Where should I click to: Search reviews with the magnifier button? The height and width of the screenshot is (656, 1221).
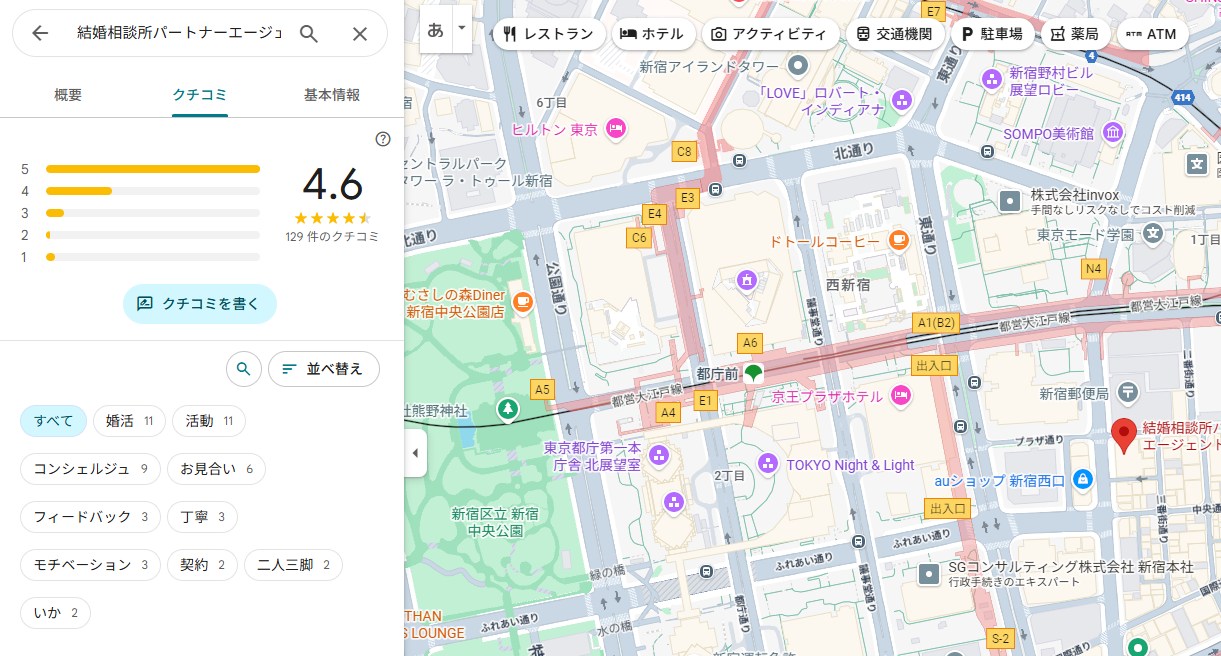[243, 369]
